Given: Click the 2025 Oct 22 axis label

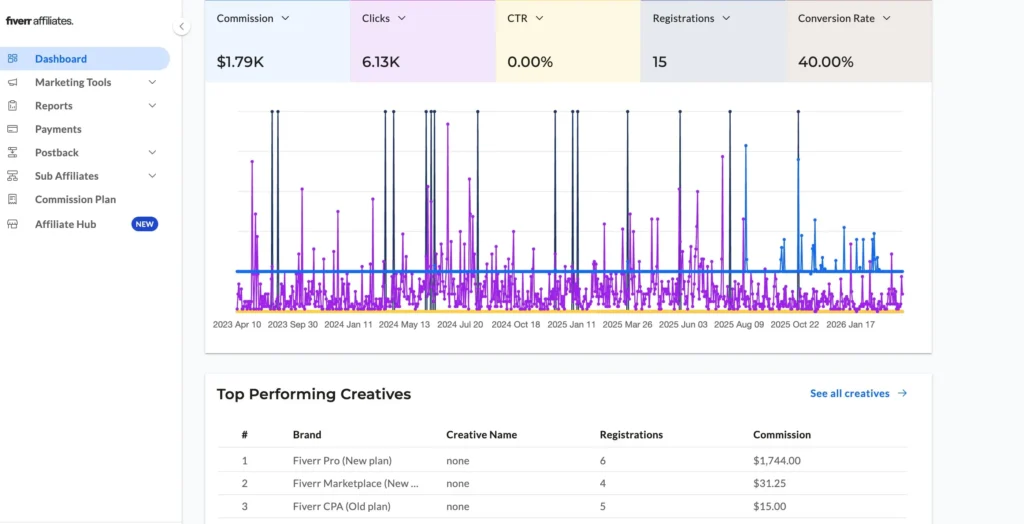Looking at the screenshot, I should pyautogui.click(x=794, y=324).
